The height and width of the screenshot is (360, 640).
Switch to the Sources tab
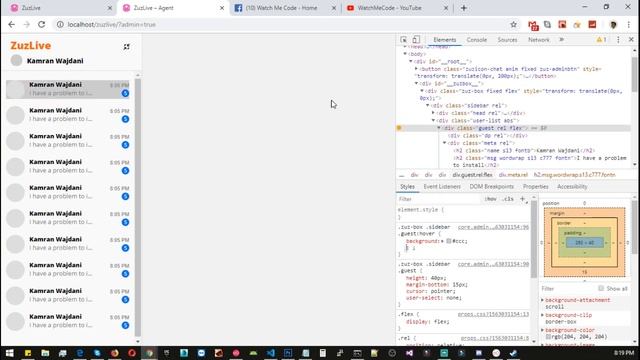(507, 40)
